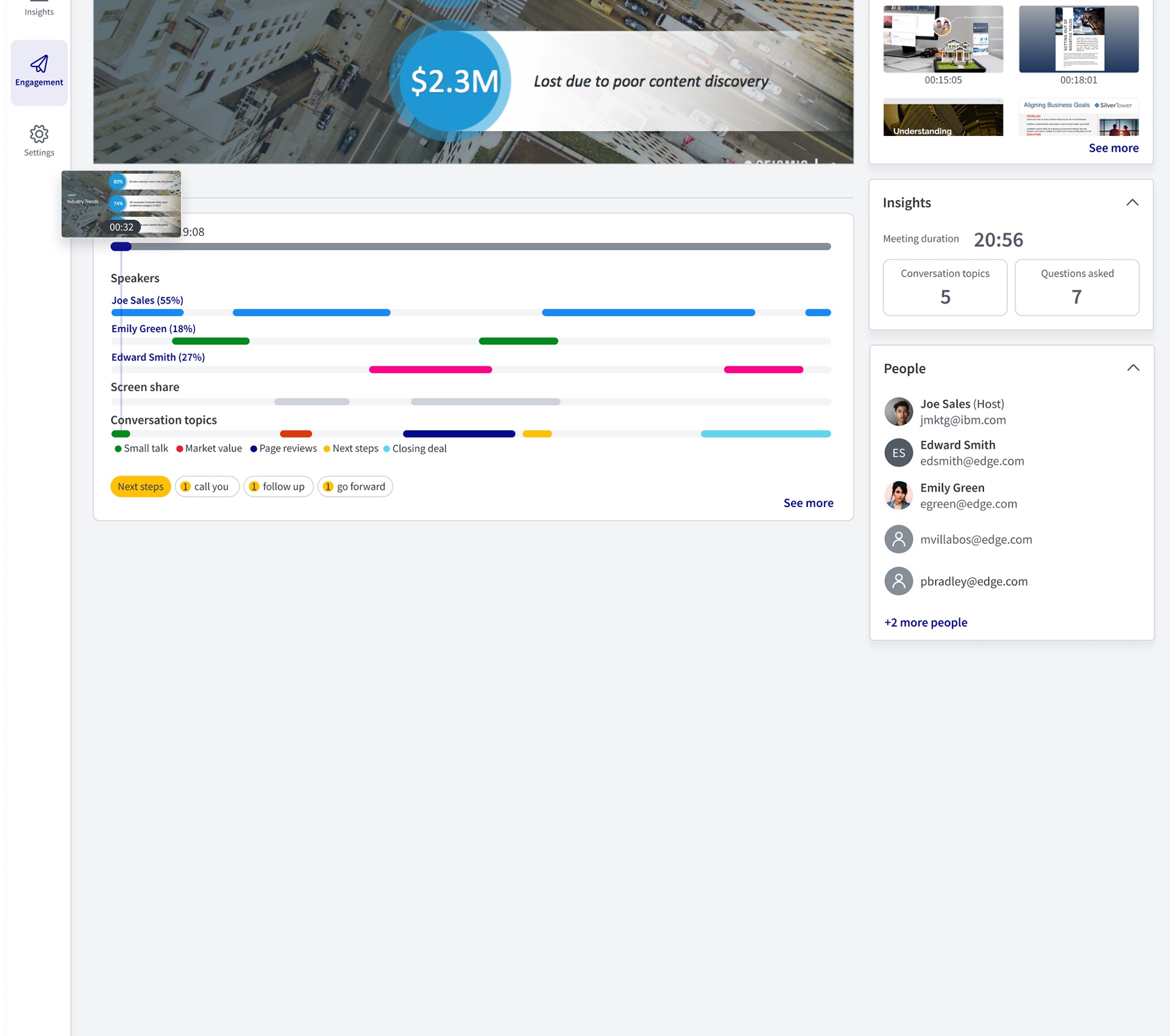Click the Next steps legend dot
The height and width of the screenshot is (1036, 1170).
pyautogui.click(x=327, y=449)
